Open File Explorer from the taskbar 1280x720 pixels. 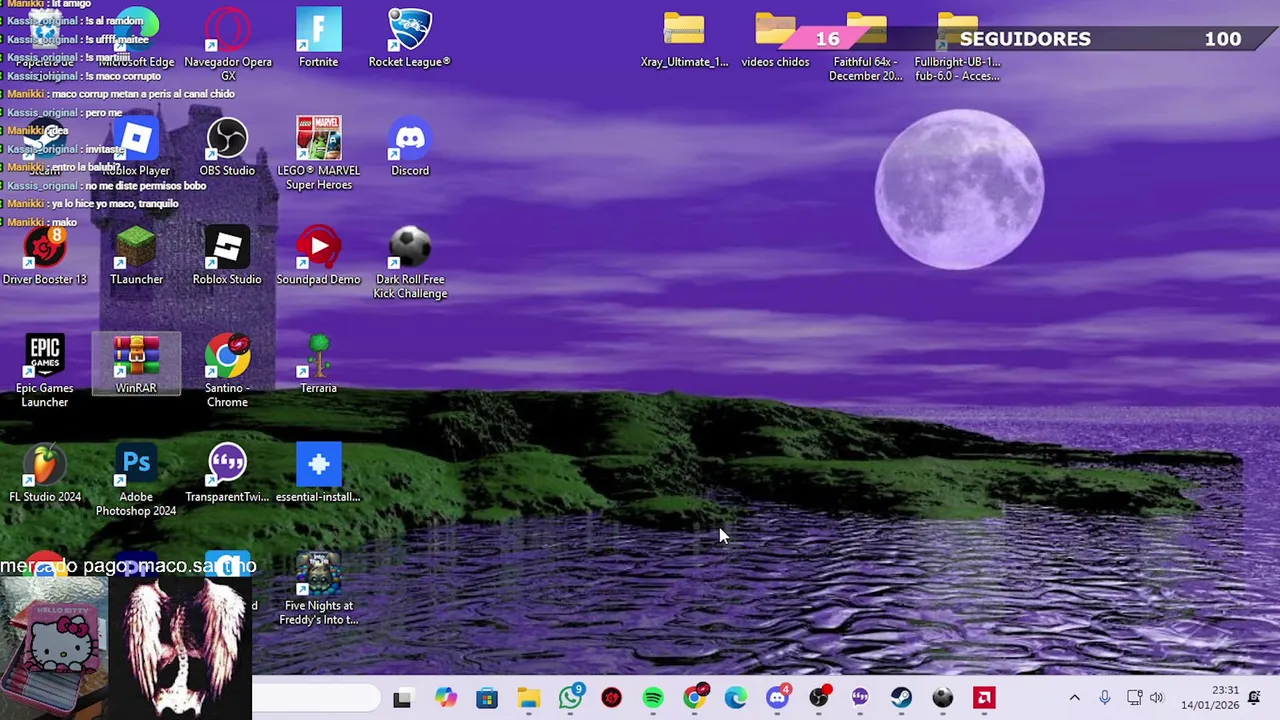click(528, 698)
